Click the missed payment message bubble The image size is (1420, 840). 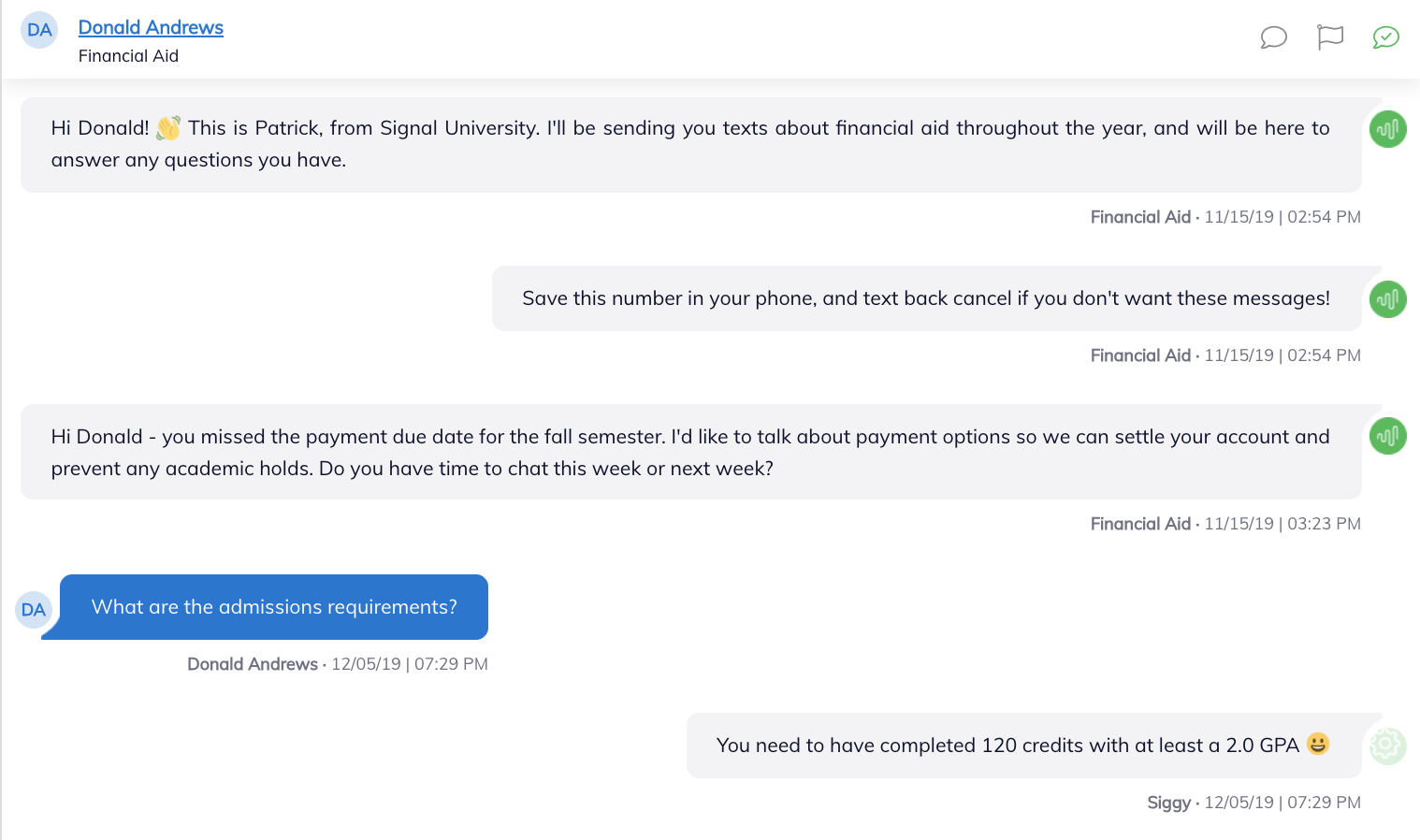(690, 452)
